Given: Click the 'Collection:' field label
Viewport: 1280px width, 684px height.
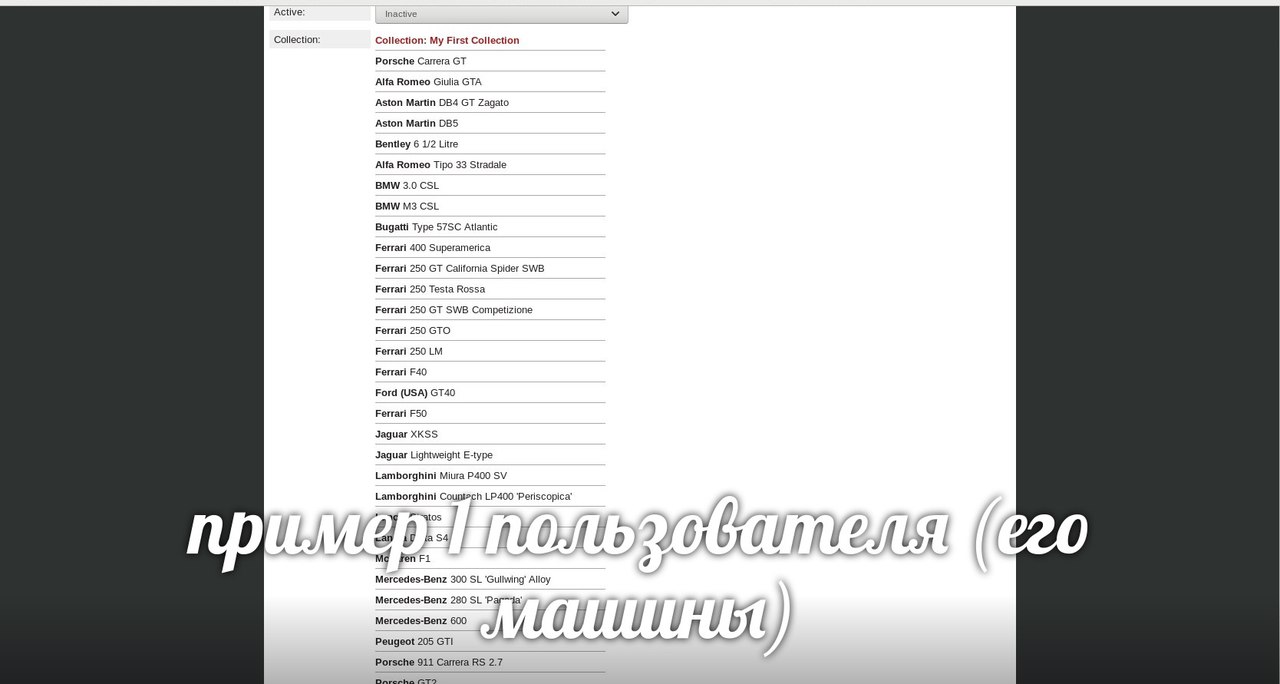Looking at the screenshot, I should click(297, 40).
